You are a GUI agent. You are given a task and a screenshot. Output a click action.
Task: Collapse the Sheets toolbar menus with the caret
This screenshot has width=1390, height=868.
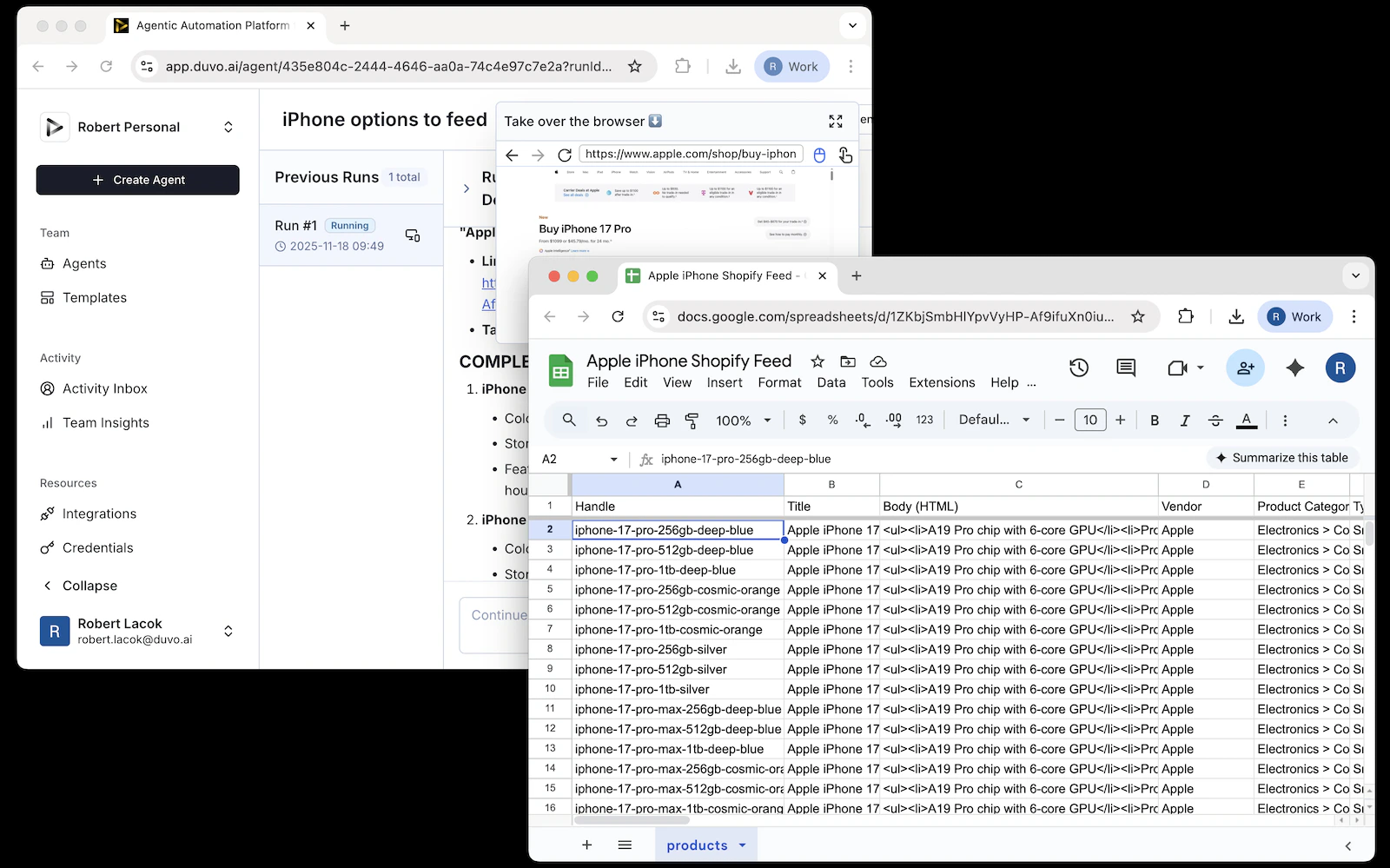(x=1333, y=421)
